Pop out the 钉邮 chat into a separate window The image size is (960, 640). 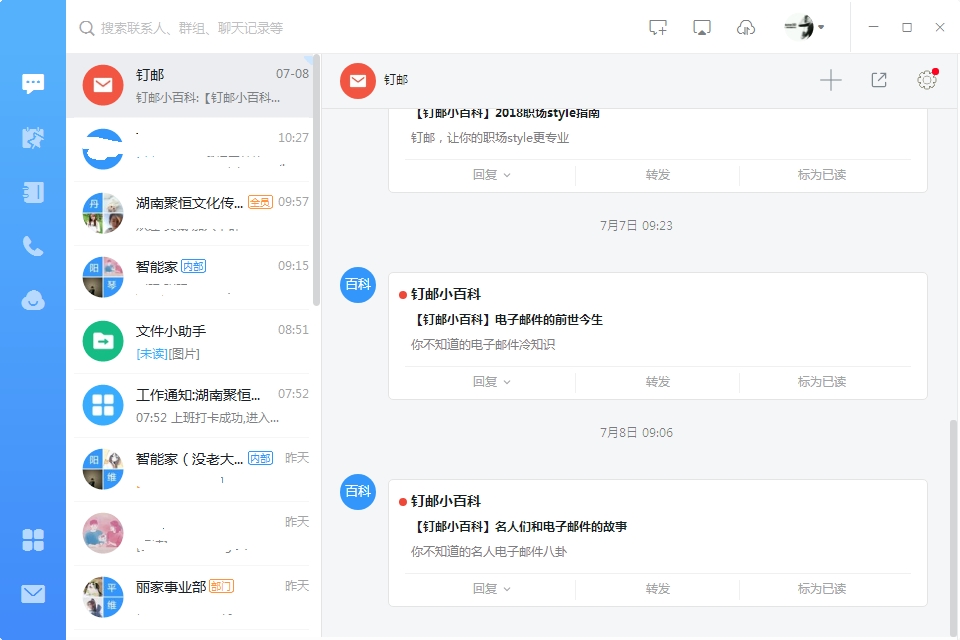pos(879,80)
